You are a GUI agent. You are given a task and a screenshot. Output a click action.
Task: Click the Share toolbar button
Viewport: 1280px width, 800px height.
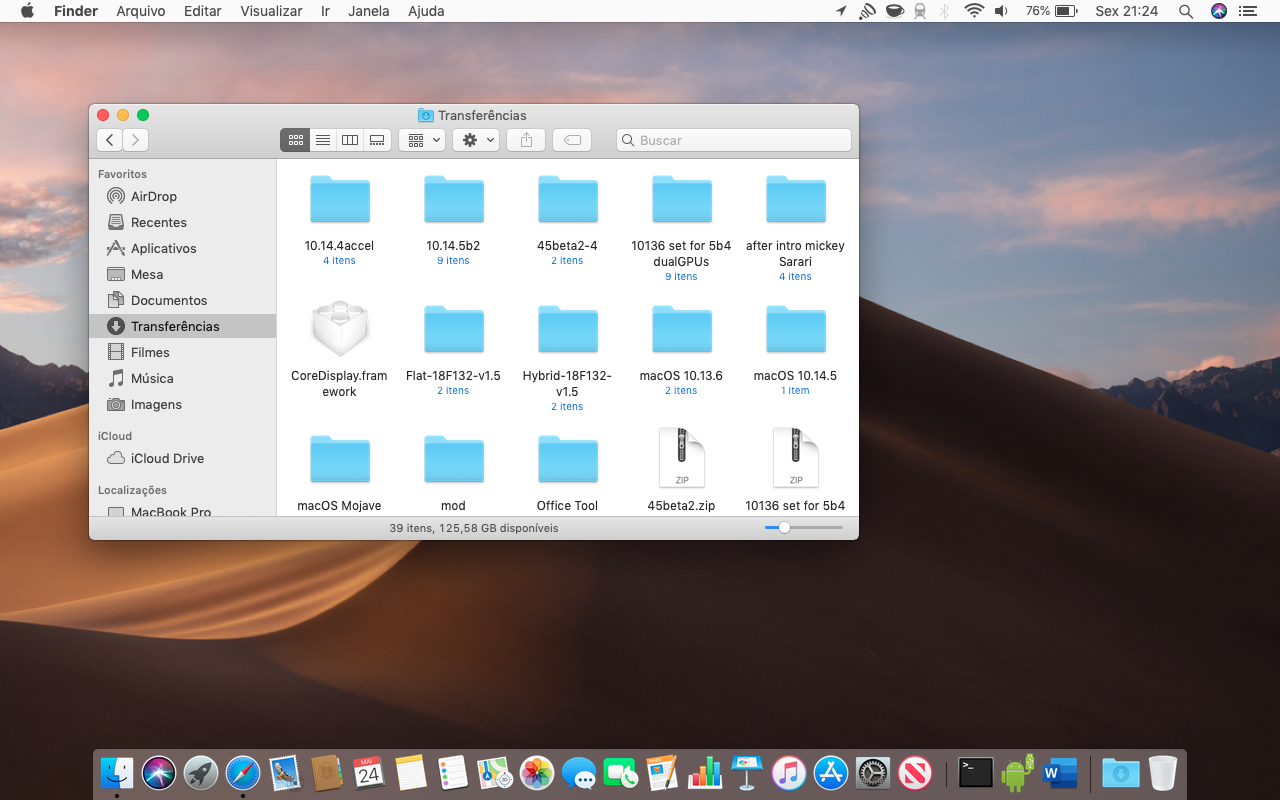tap(526, 140)
